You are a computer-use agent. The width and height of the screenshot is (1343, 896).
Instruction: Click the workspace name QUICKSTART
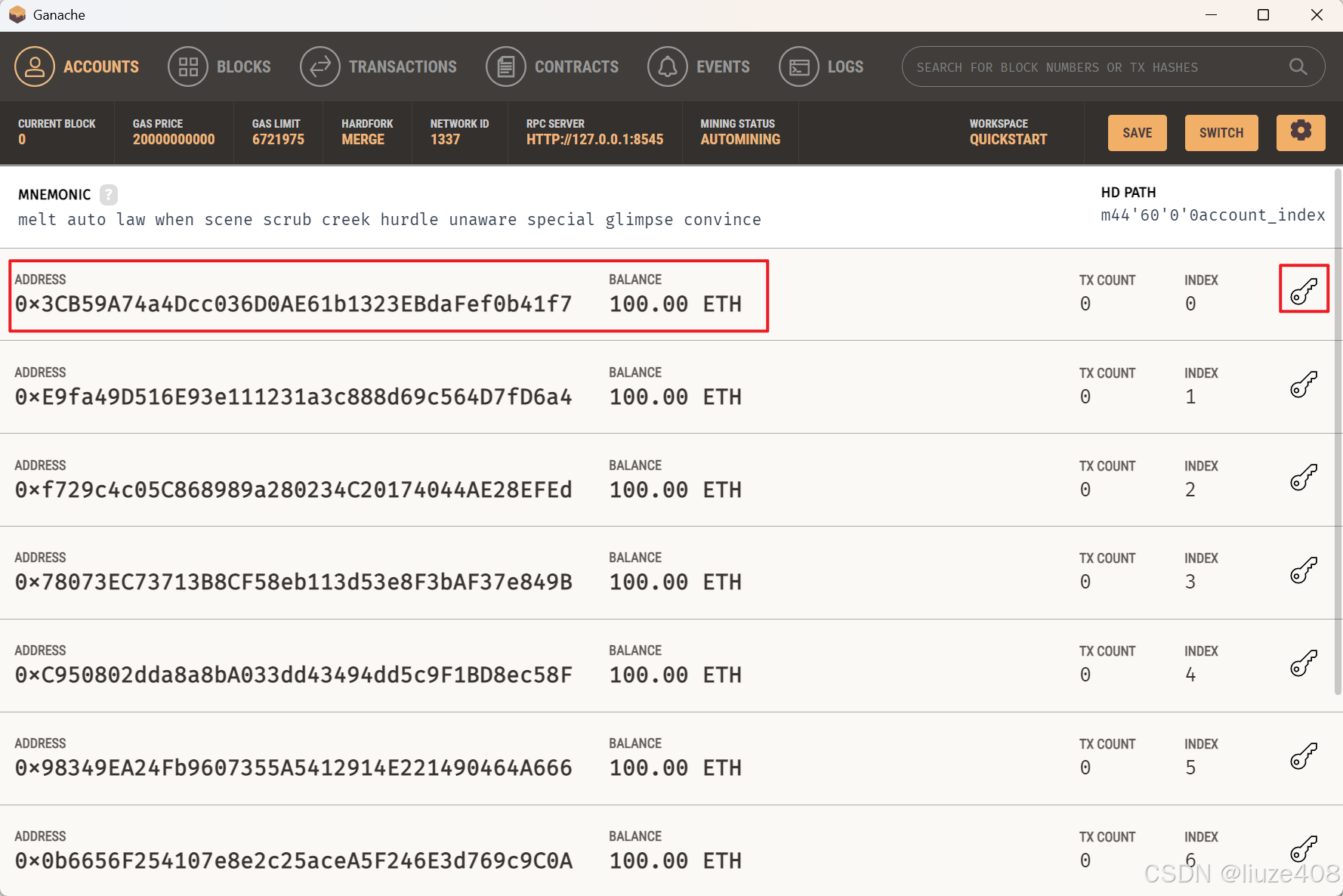[1008, 140]
